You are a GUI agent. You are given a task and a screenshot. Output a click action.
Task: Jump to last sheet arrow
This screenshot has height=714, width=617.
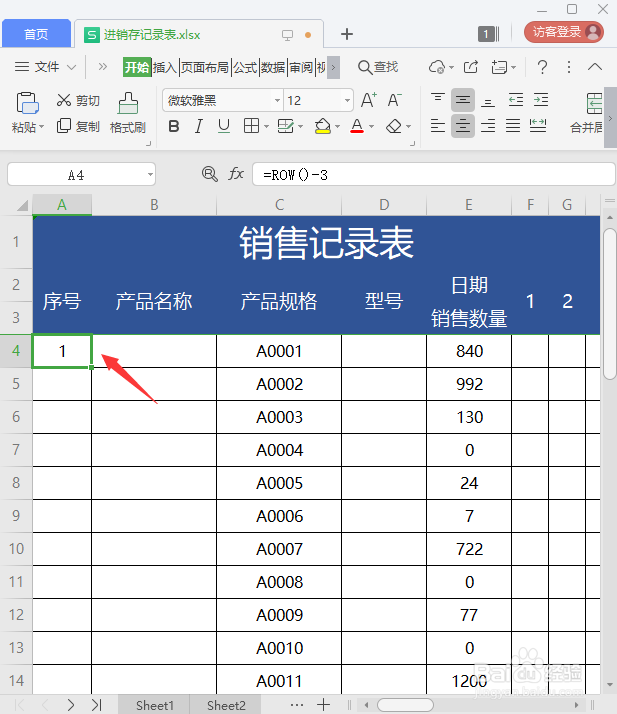(96, 705)
